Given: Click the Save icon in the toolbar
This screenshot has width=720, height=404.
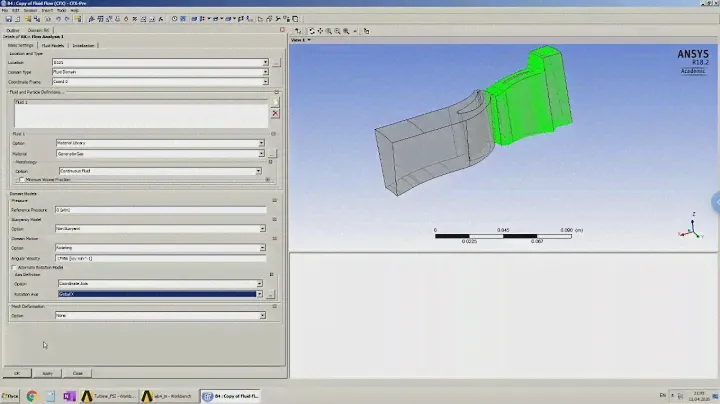Looking at the screenshot, I should (11, 20).
